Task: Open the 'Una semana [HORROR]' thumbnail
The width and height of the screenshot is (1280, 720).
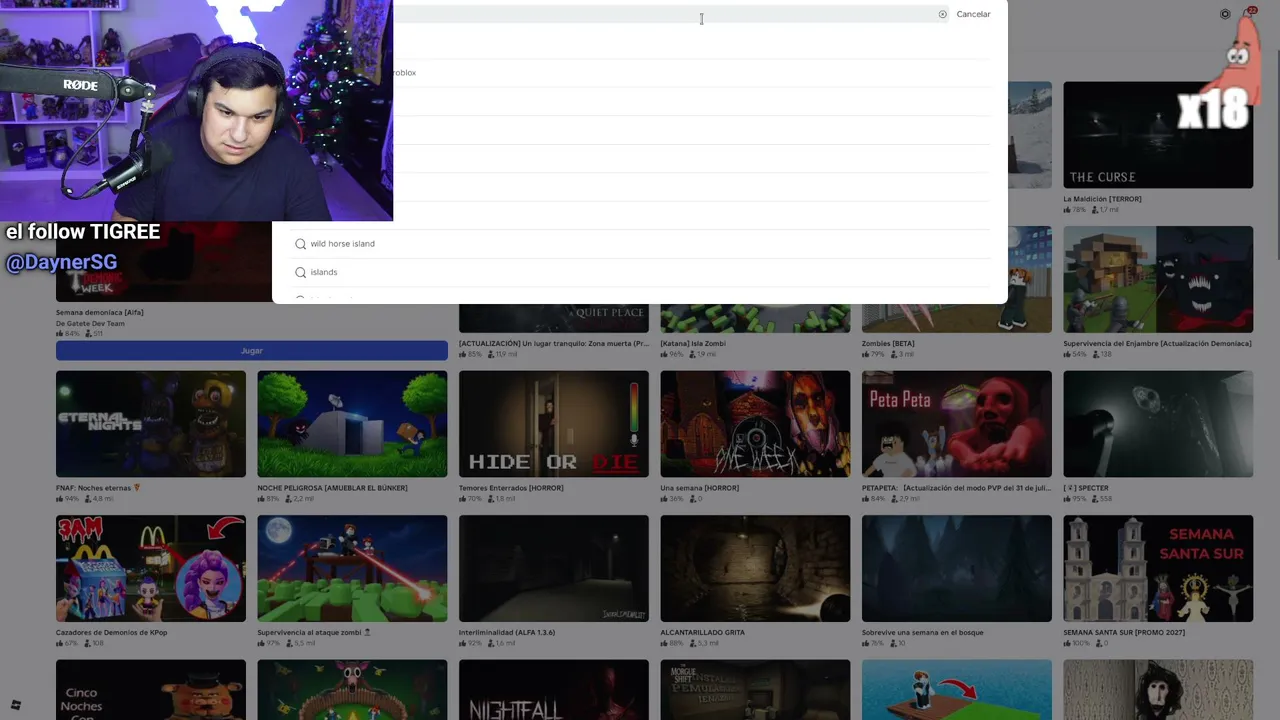Action: click(x=755, y=424)
